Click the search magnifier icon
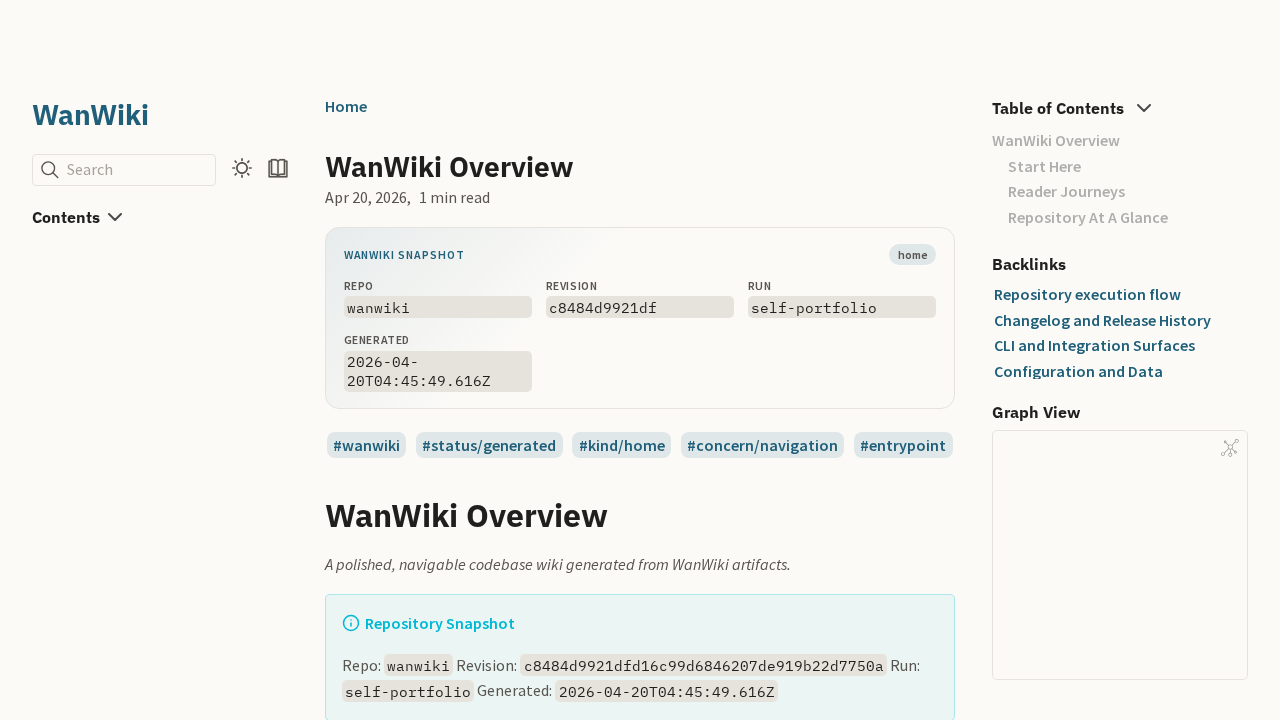The image size is (1280, 720). coord(49,170)
